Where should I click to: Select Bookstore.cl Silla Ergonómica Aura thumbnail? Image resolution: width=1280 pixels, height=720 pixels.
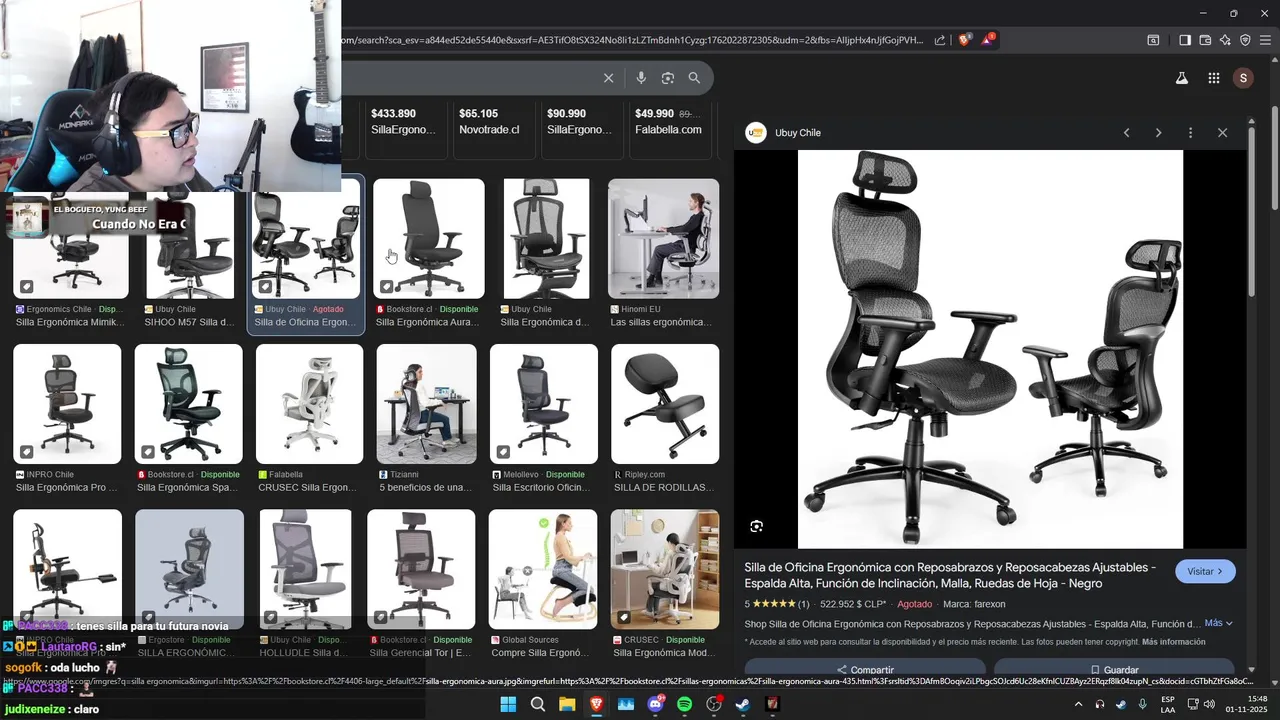pyautogui.click(x=428, y=239)
